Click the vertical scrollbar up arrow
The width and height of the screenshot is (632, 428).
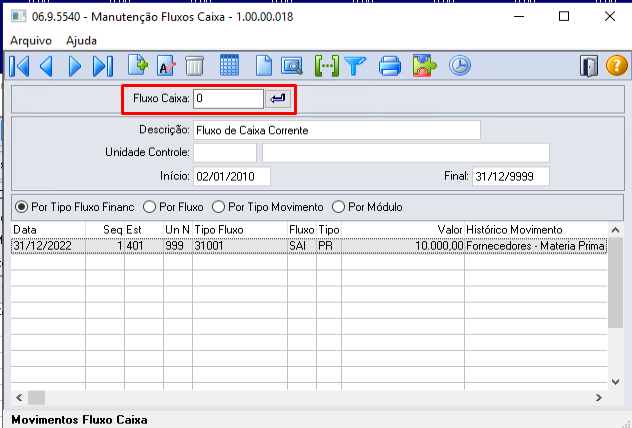(x=615, y=230)
